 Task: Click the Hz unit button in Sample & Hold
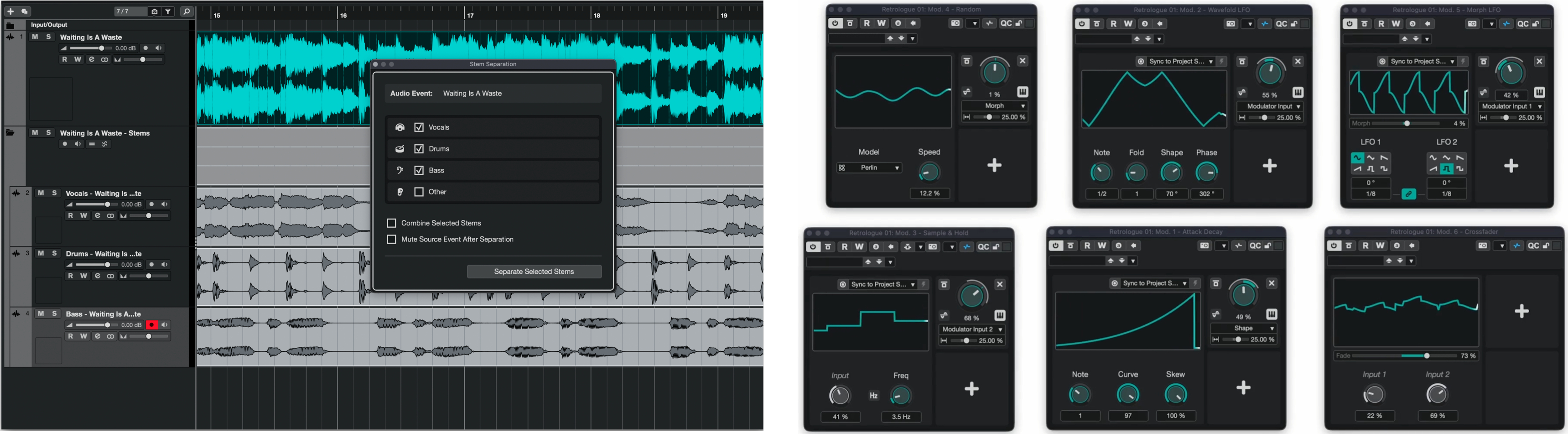tap(873, 396)
